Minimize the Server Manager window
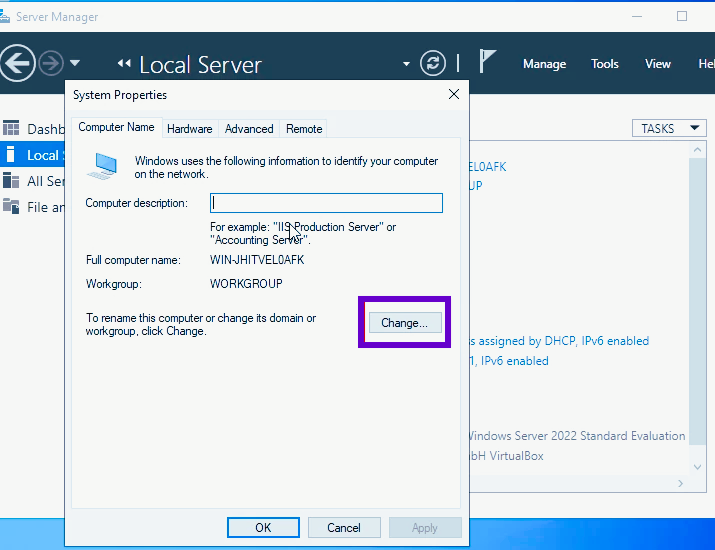The image size is (715, 550). tap(637, 16)
